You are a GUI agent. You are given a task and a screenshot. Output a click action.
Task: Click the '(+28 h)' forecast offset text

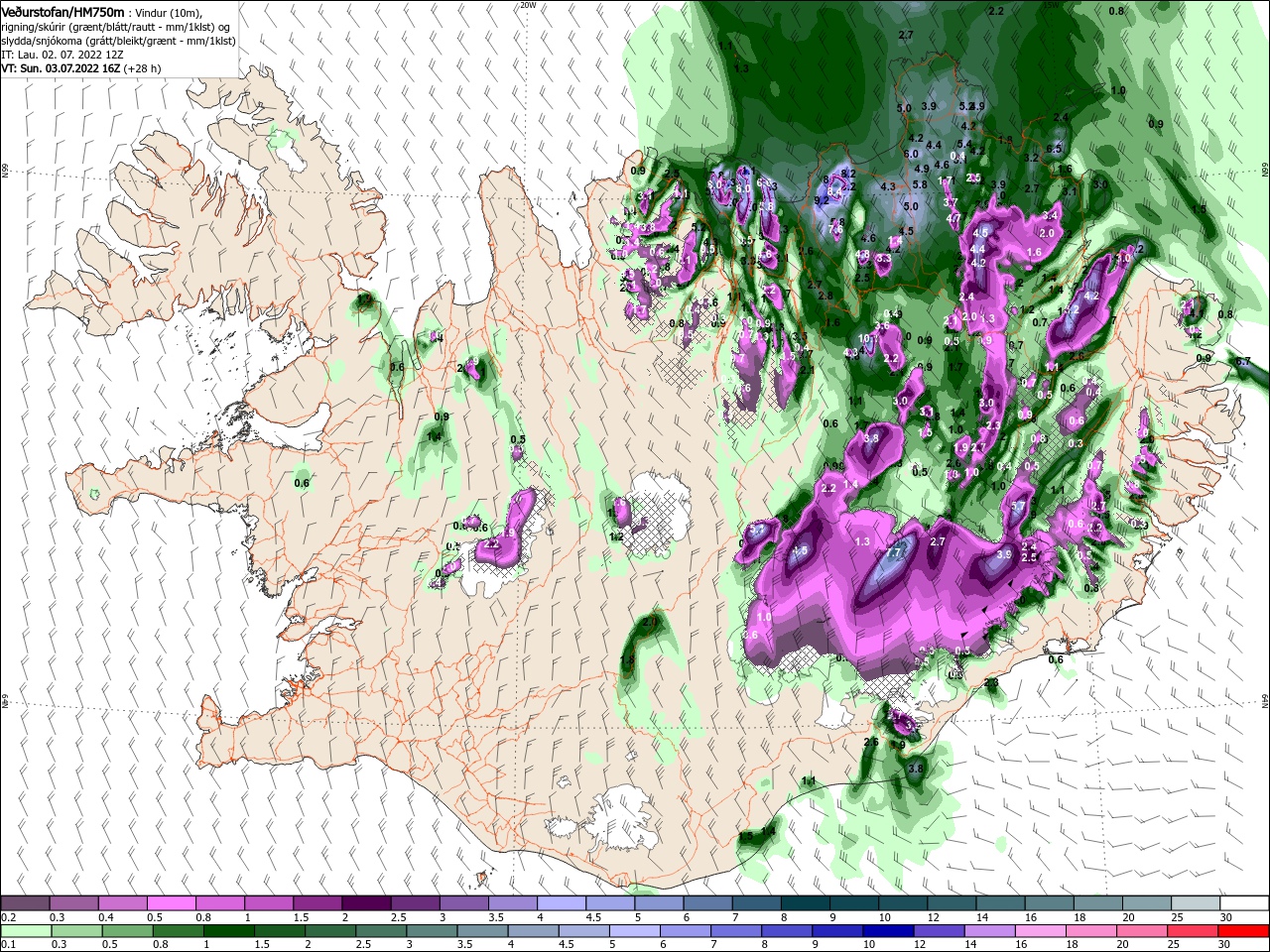tap(143, 69)
